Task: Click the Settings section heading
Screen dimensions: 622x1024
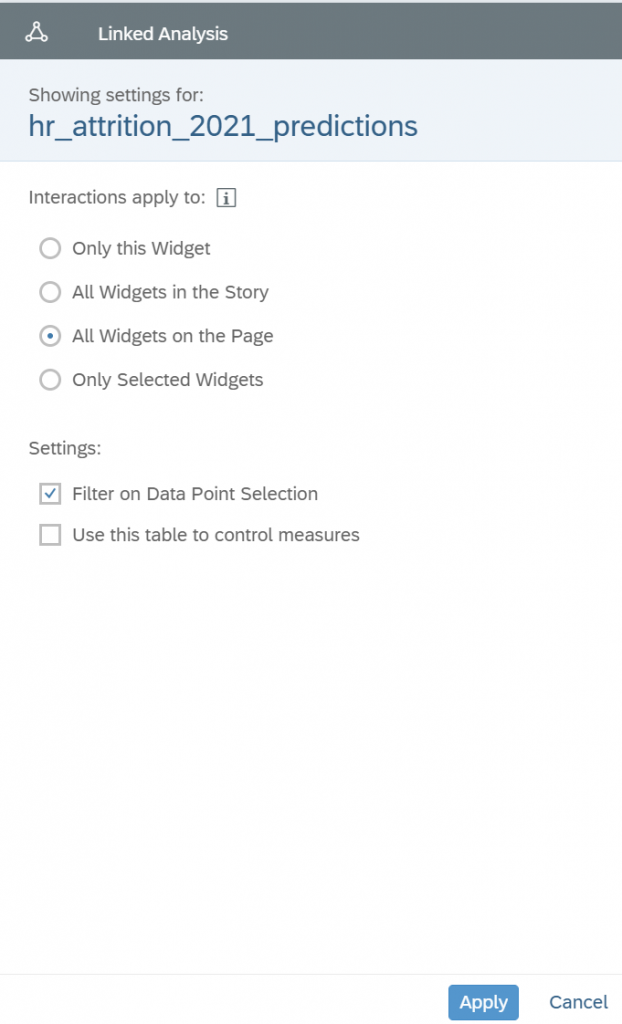Action: 65,449
